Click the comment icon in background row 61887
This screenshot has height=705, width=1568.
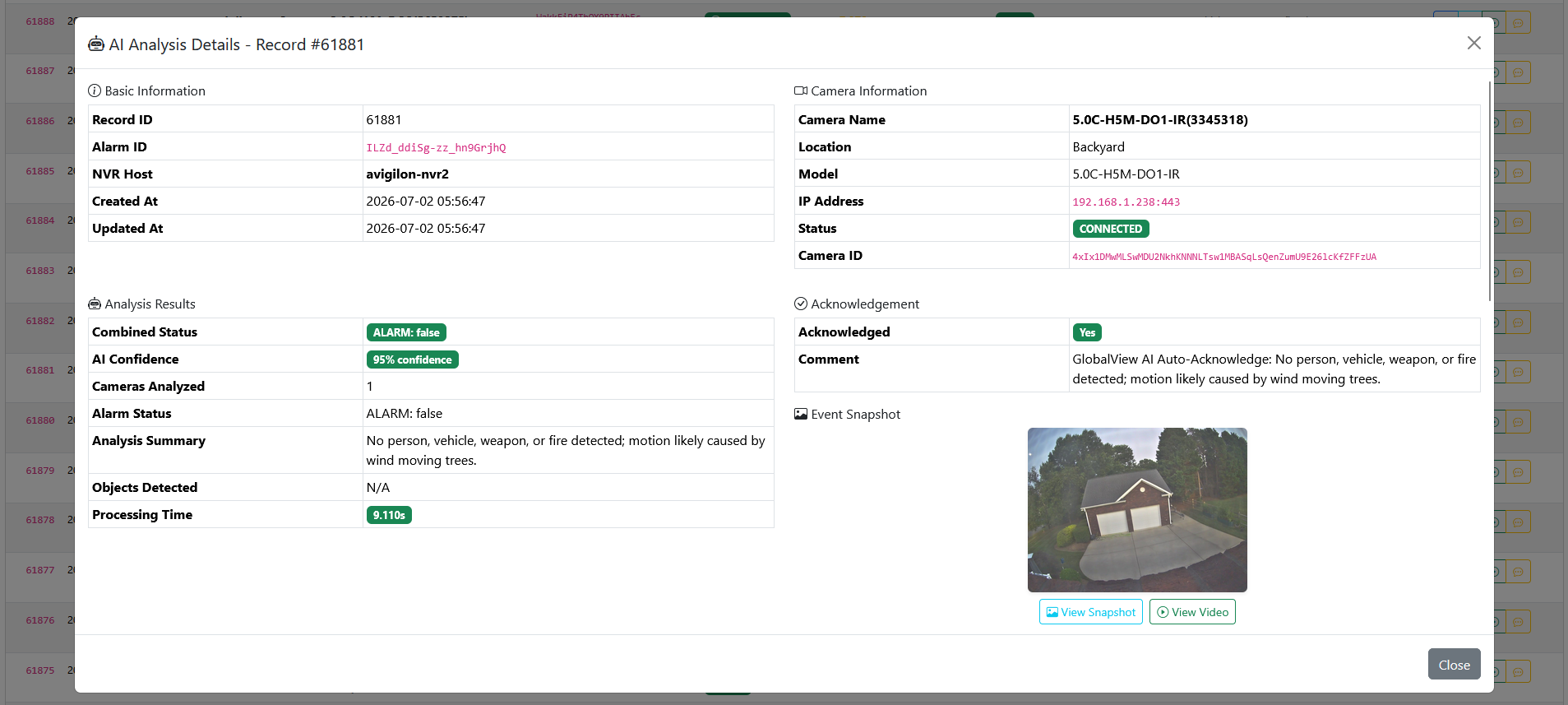pos(1518,72)
